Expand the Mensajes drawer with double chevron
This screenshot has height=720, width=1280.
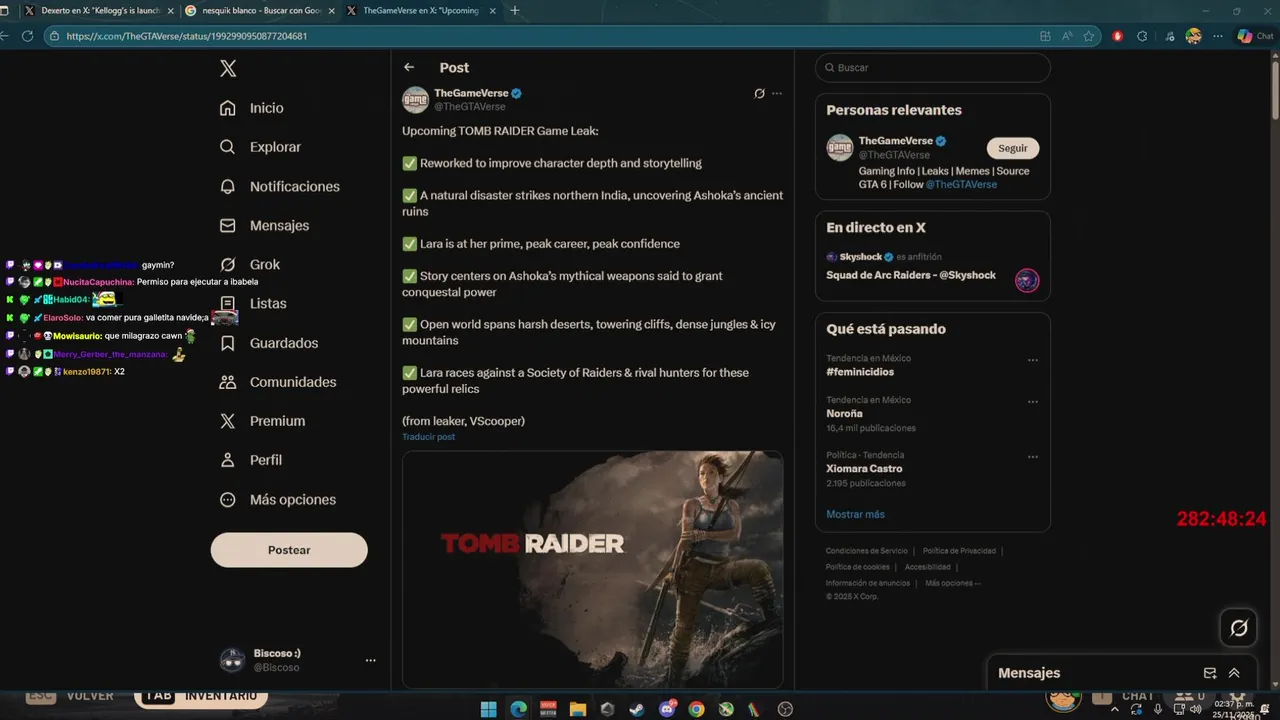click(1234, 673)
